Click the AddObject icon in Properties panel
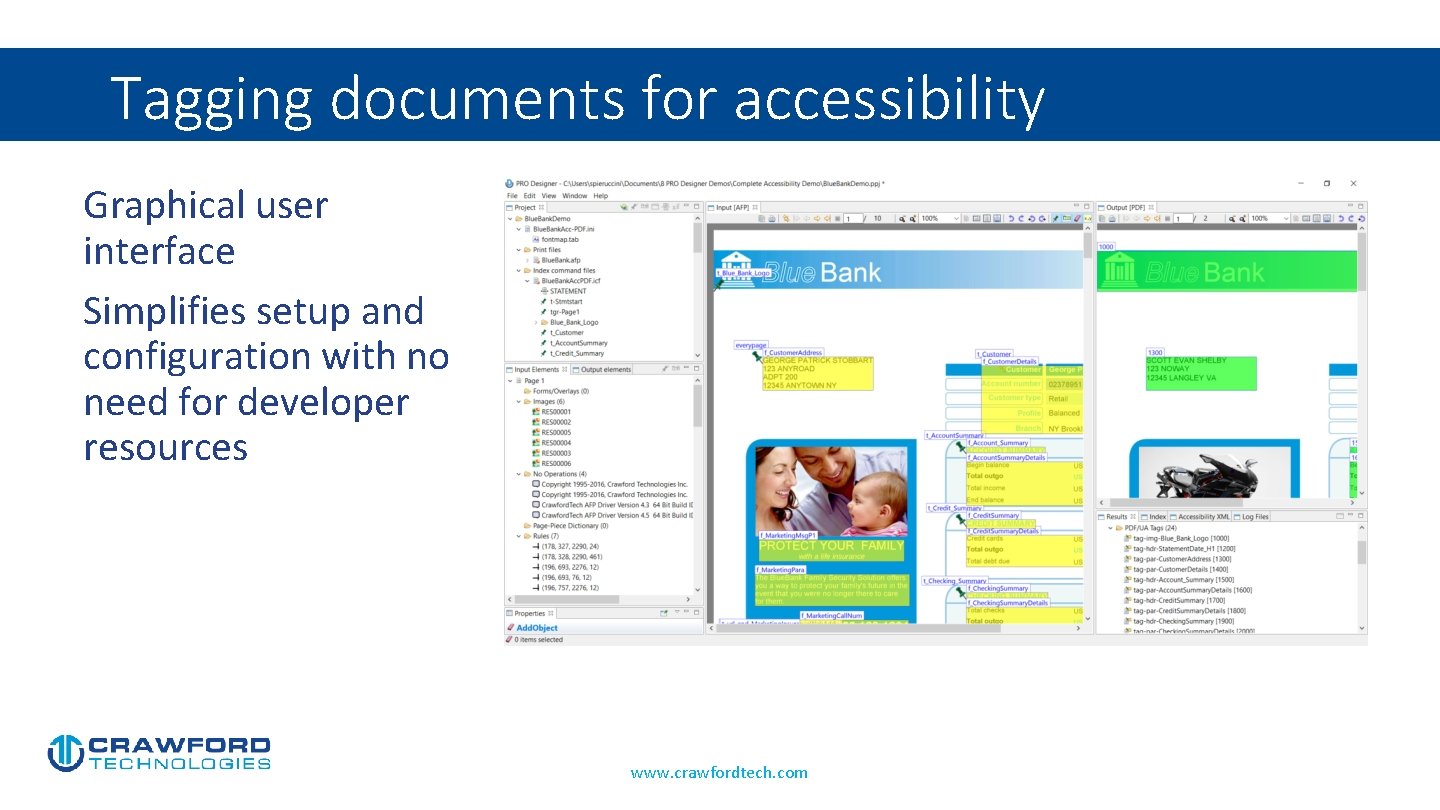Image resolution: width=1440 pixels, height=810 pixels. pyautogui.click(x=511, y=627)
